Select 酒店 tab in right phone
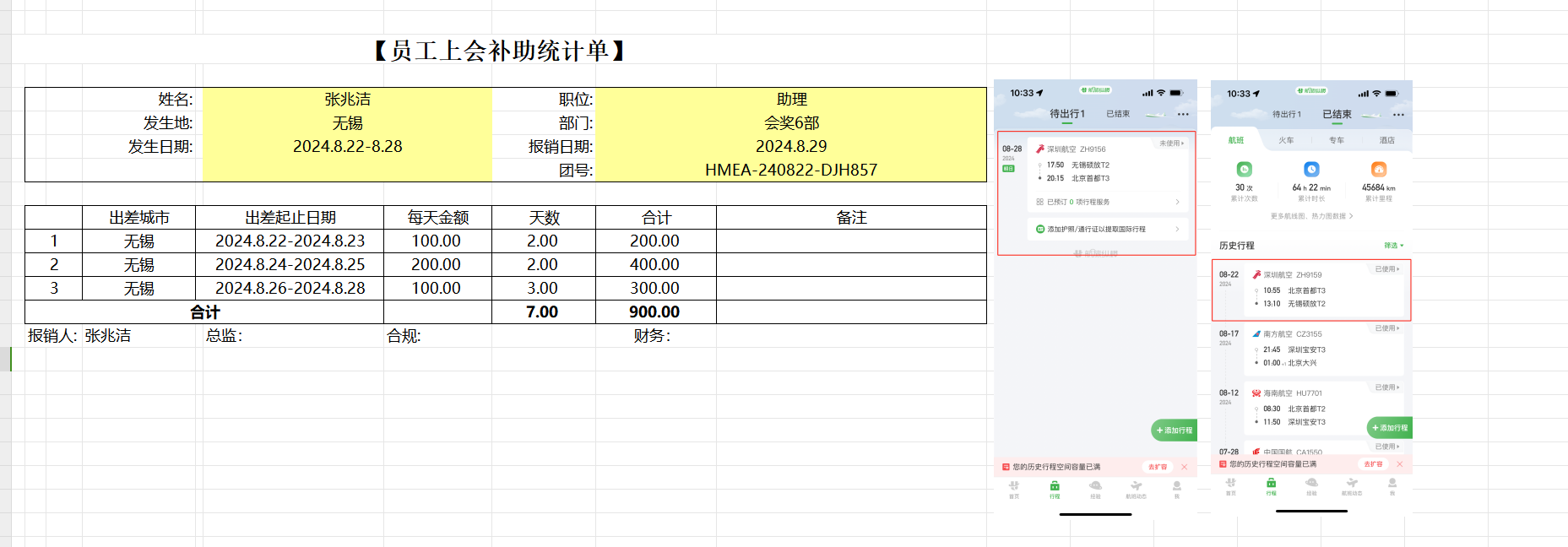1568x547 pixels. click(1386, 140)
